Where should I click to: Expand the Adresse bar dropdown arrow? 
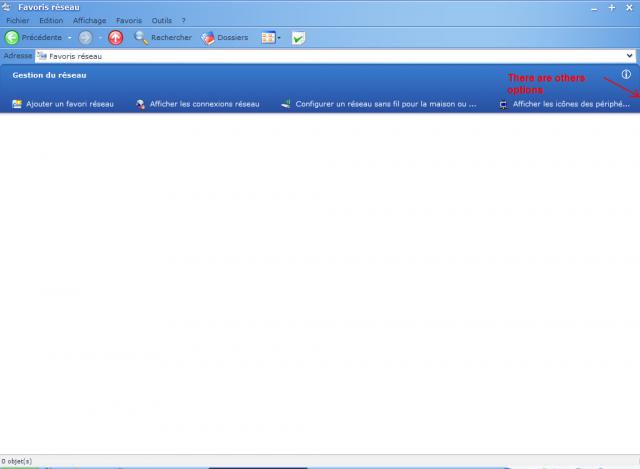tap(629, 56)
